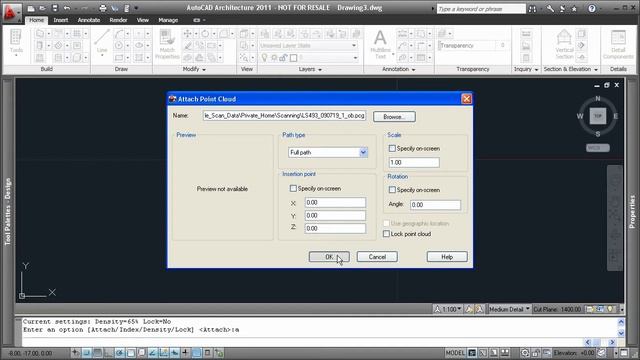Switch to the Manage ribbon tab
The image size is (640, 360).
168,20
